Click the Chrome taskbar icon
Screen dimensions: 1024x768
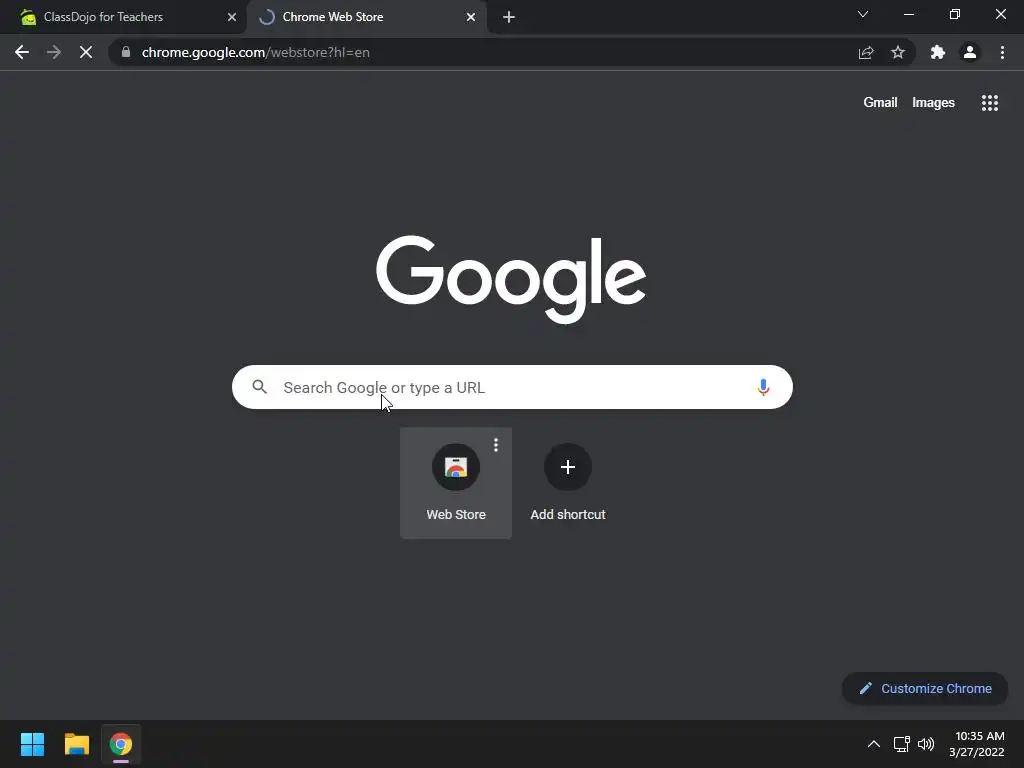[121, 744]
